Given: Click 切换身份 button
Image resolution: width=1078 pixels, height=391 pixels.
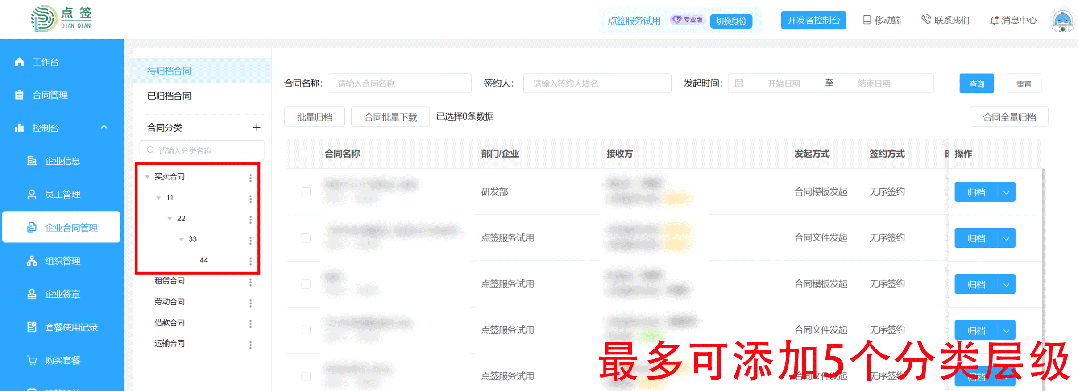Looking at the screenshot, I should pyautogui.click(x=731, y=21).
